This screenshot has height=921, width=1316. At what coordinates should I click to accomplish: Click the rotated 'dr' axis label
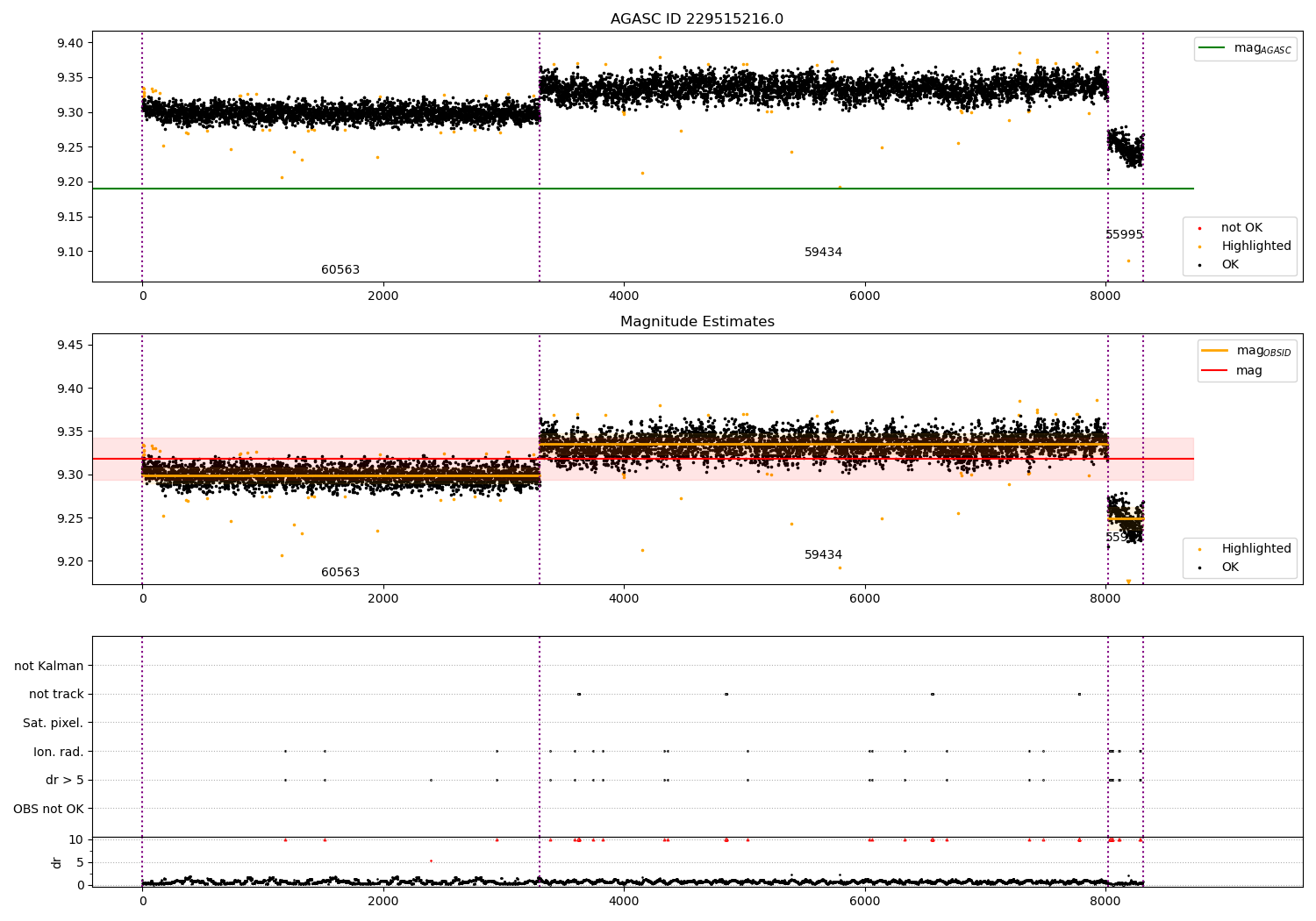pos(57,862)
